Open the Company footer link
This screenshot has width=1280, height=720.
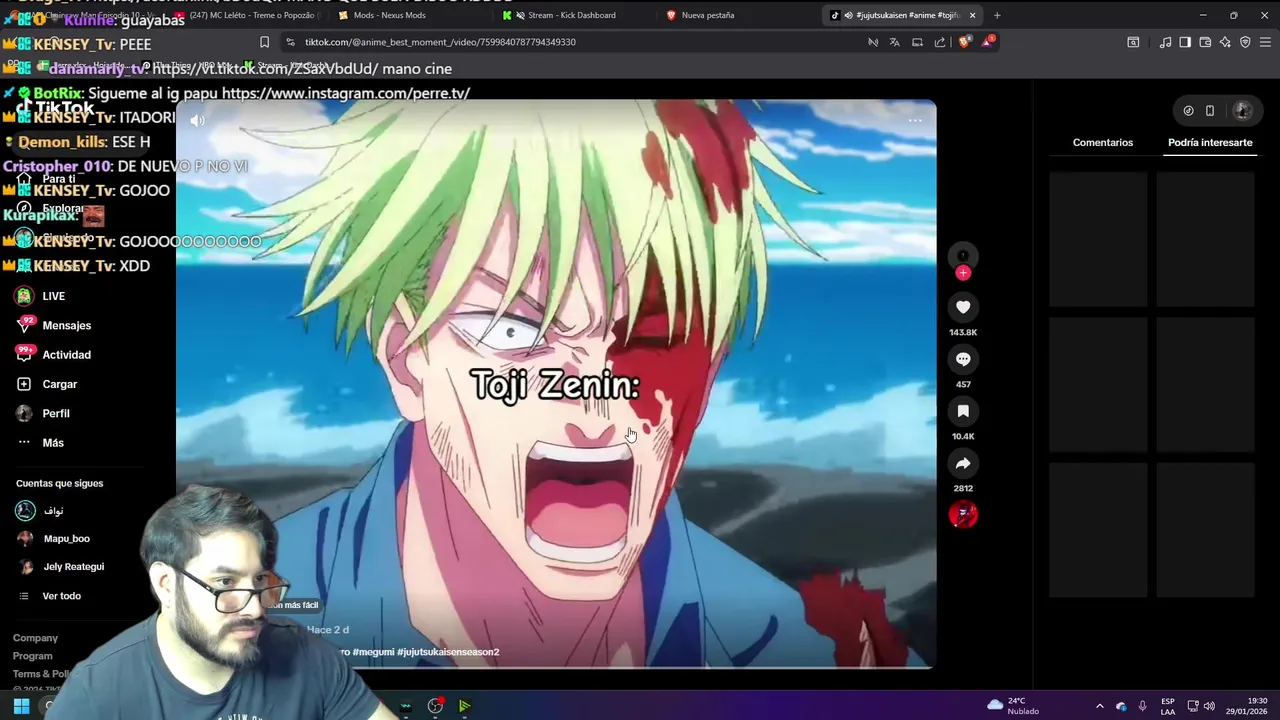click(x=35, y=638)
